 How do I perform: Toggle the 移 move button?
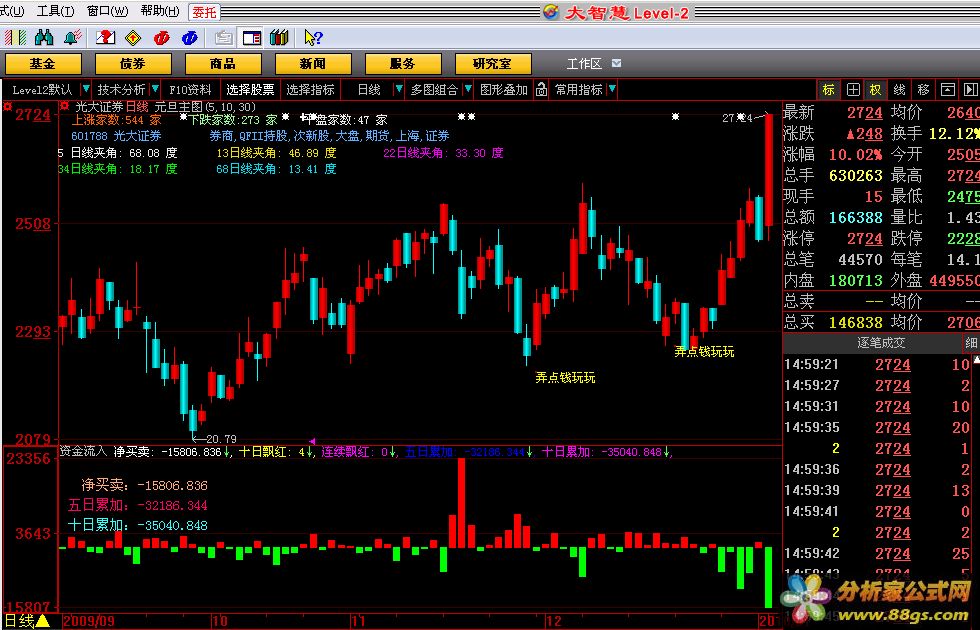pyautogui.click(x=923, y=90)
